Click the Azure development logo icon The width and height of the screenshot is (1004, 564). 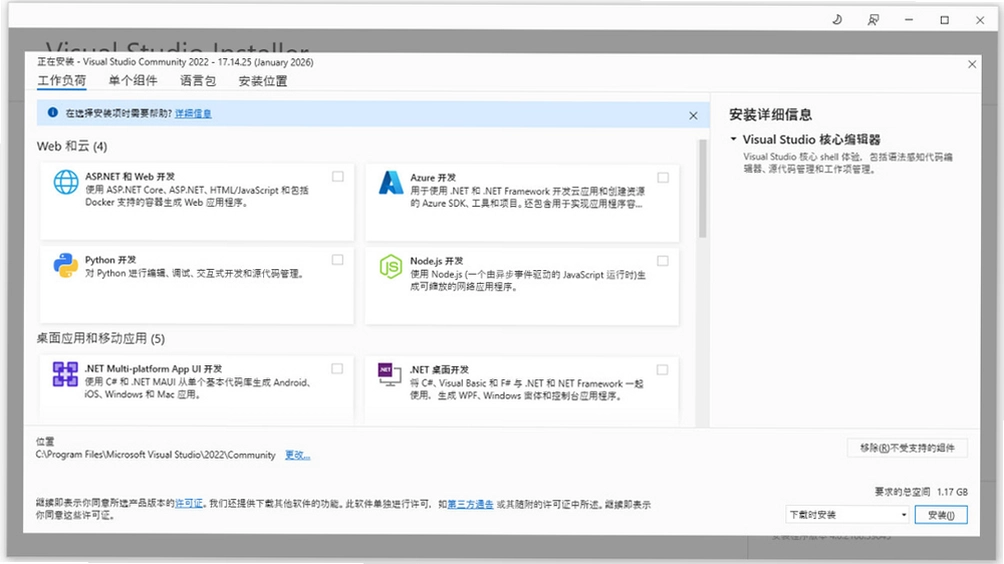(391, 182)
